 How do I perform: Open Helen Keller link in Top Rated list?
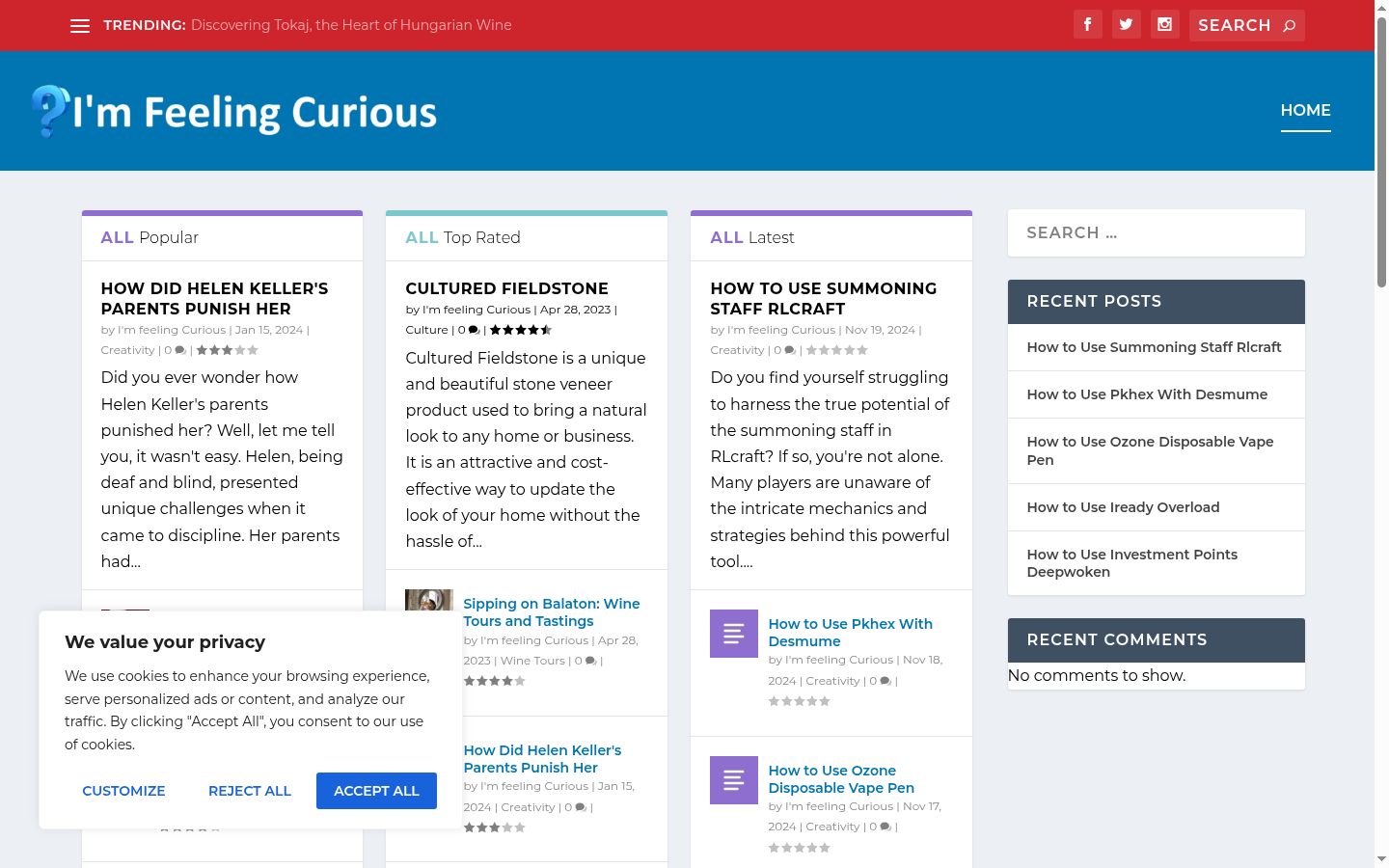point(542,759)
